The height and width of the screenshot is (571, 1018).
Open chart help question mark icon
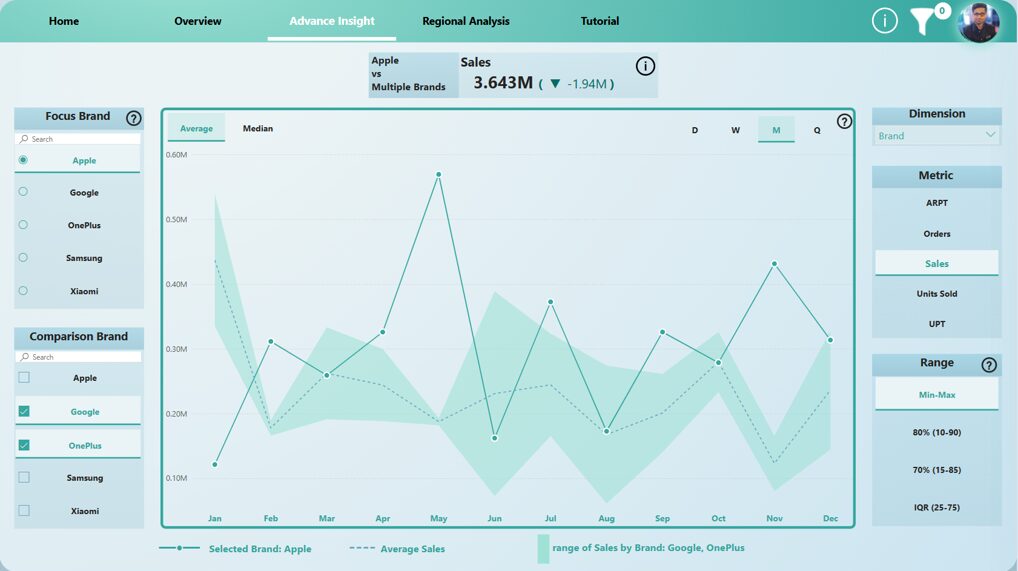[843, 121]
